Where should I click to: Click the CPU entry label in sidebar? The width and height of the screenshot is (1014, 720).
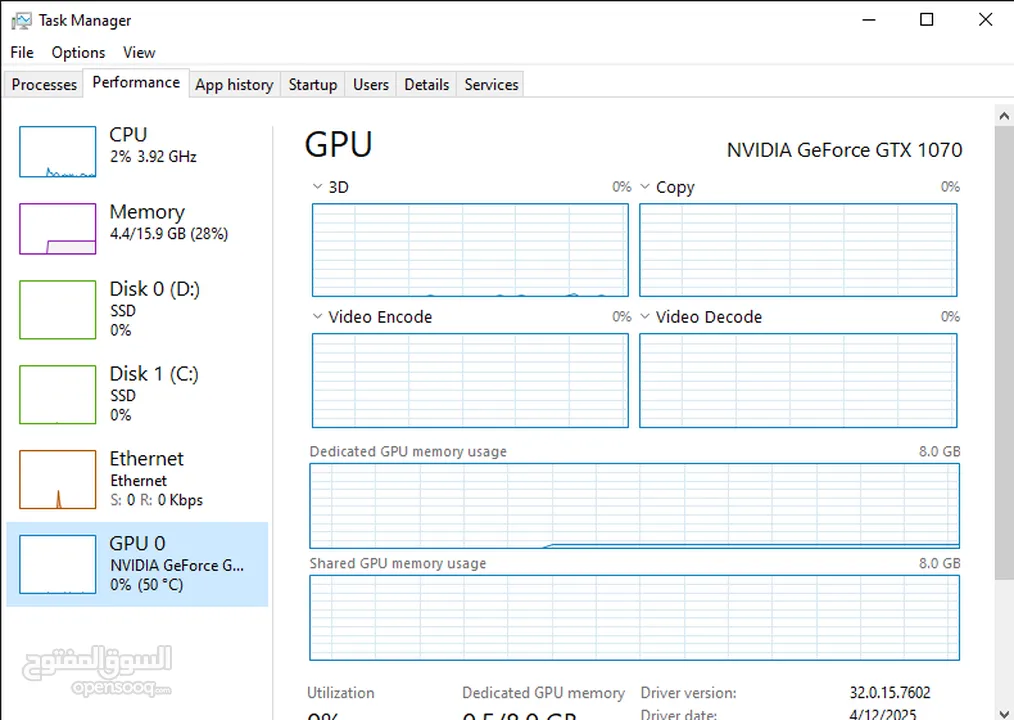128,135
